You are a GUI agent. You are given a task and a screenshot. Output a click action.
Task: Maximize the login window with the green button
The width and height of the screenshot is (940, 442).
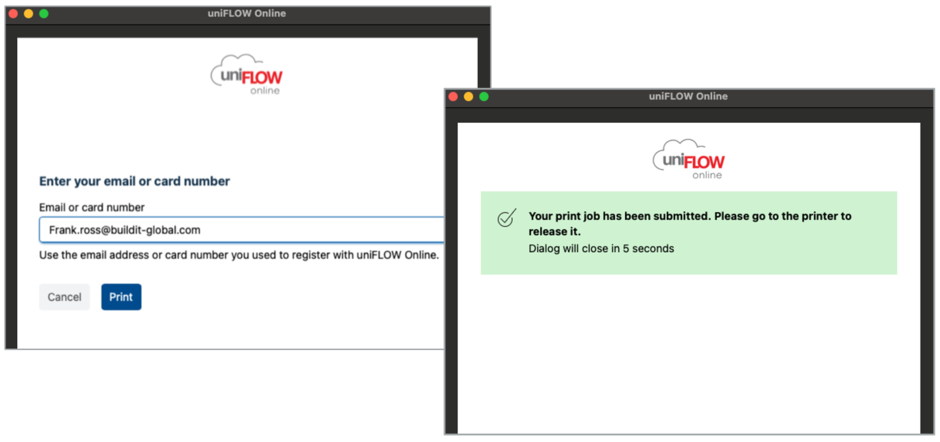pyautogui.click(x=44, y=14)
